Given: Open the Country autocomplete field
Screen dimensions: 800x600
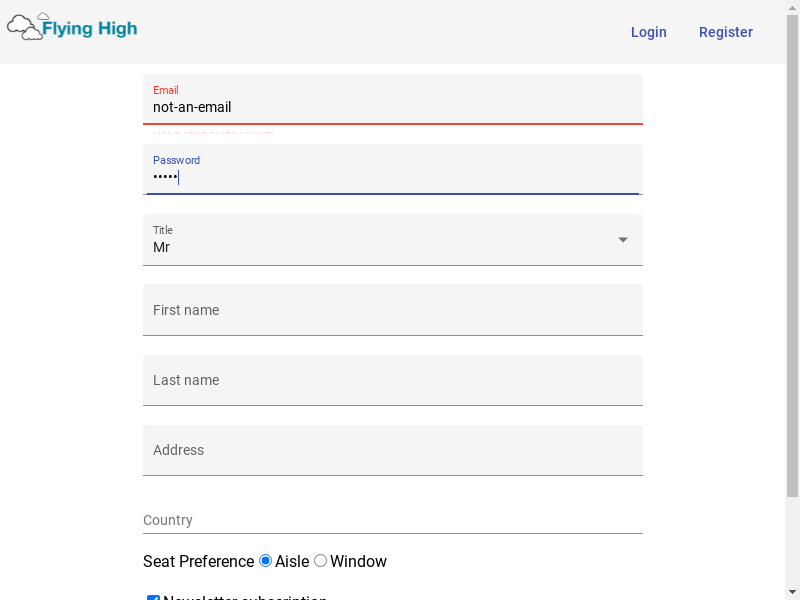Looking at the screenshot, I should [x=392, y=520].
